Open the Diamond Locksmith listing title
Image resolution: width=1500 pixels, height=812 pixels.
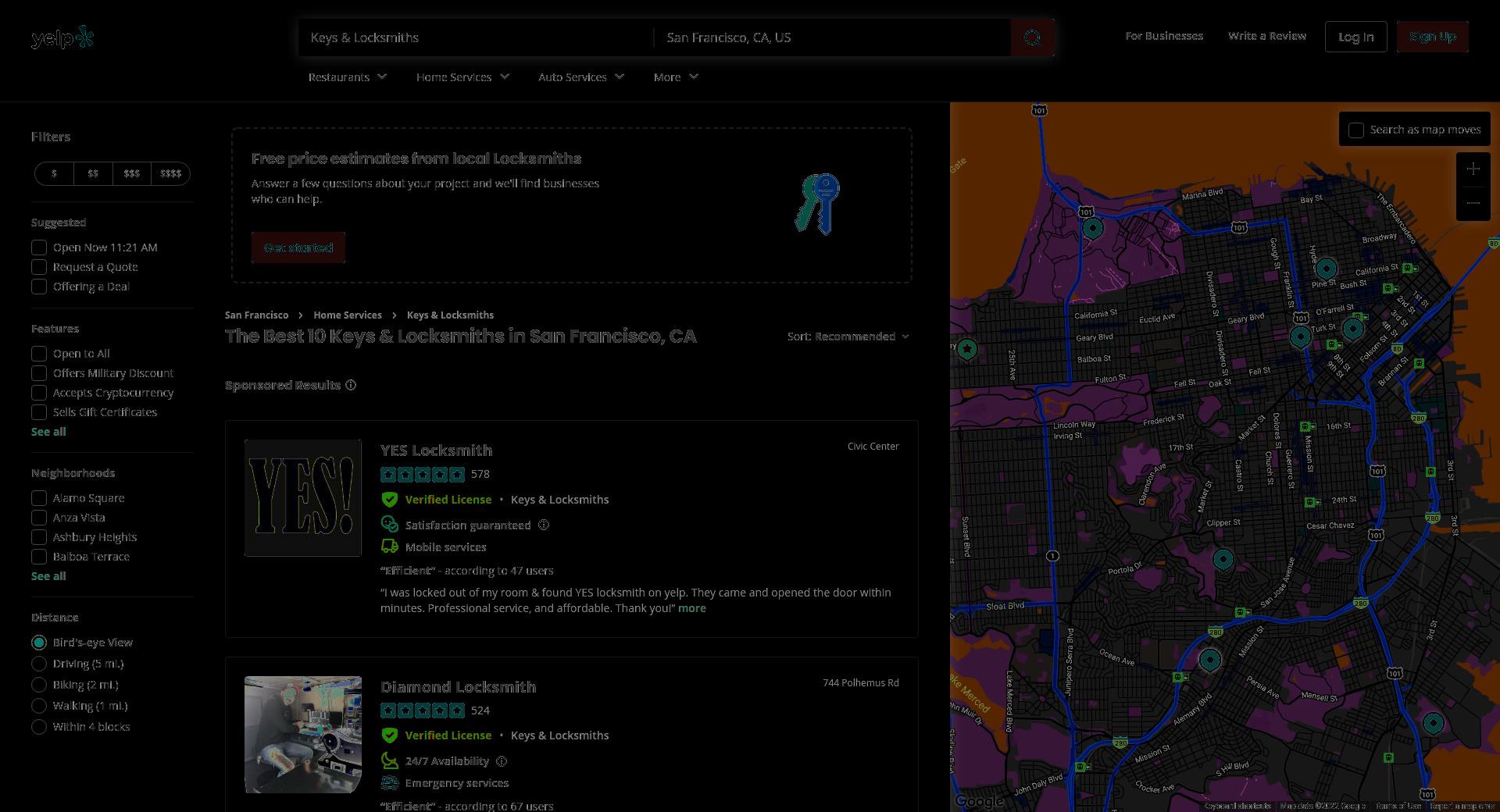coord(459,687)
